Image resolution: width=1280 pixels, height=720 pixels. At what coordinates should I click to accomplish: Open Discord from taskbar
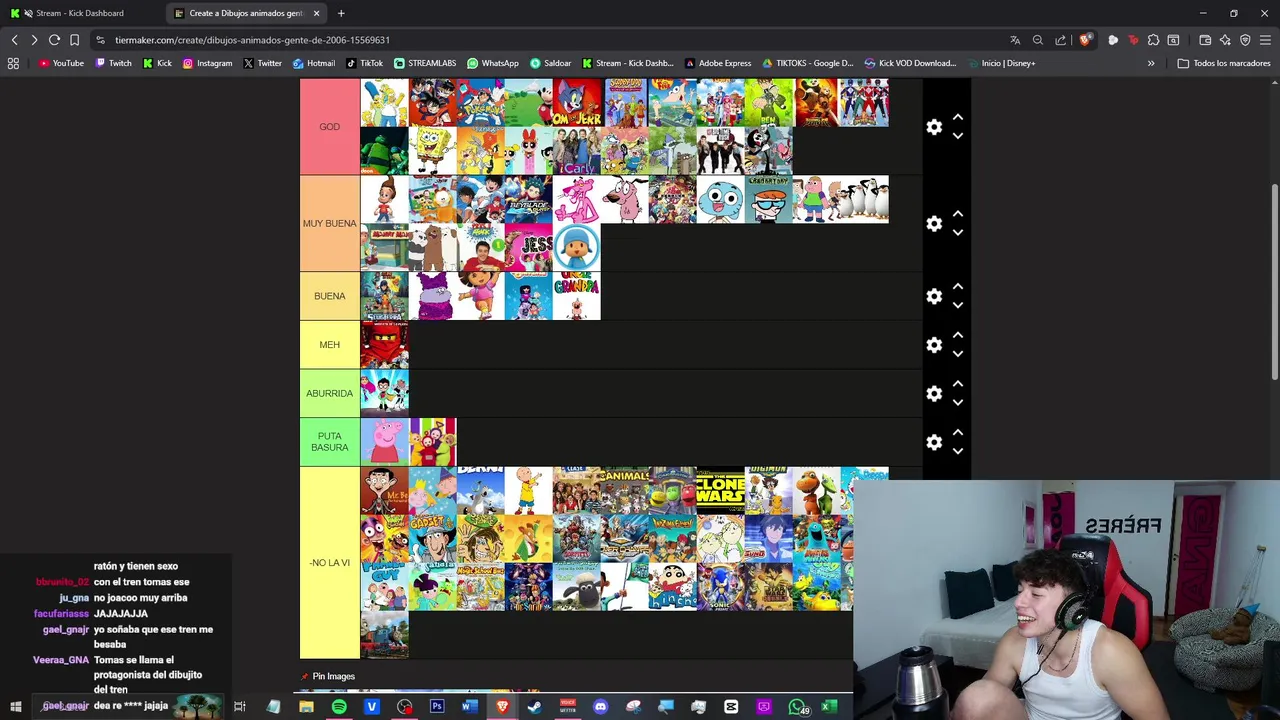point(600,707)
